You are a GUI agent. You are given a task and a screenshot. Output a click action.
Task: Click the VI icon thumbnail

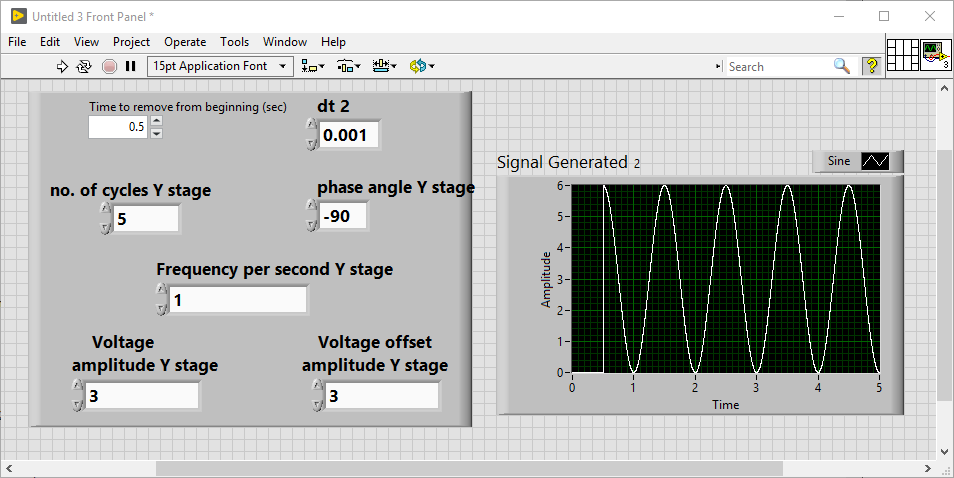936,55
